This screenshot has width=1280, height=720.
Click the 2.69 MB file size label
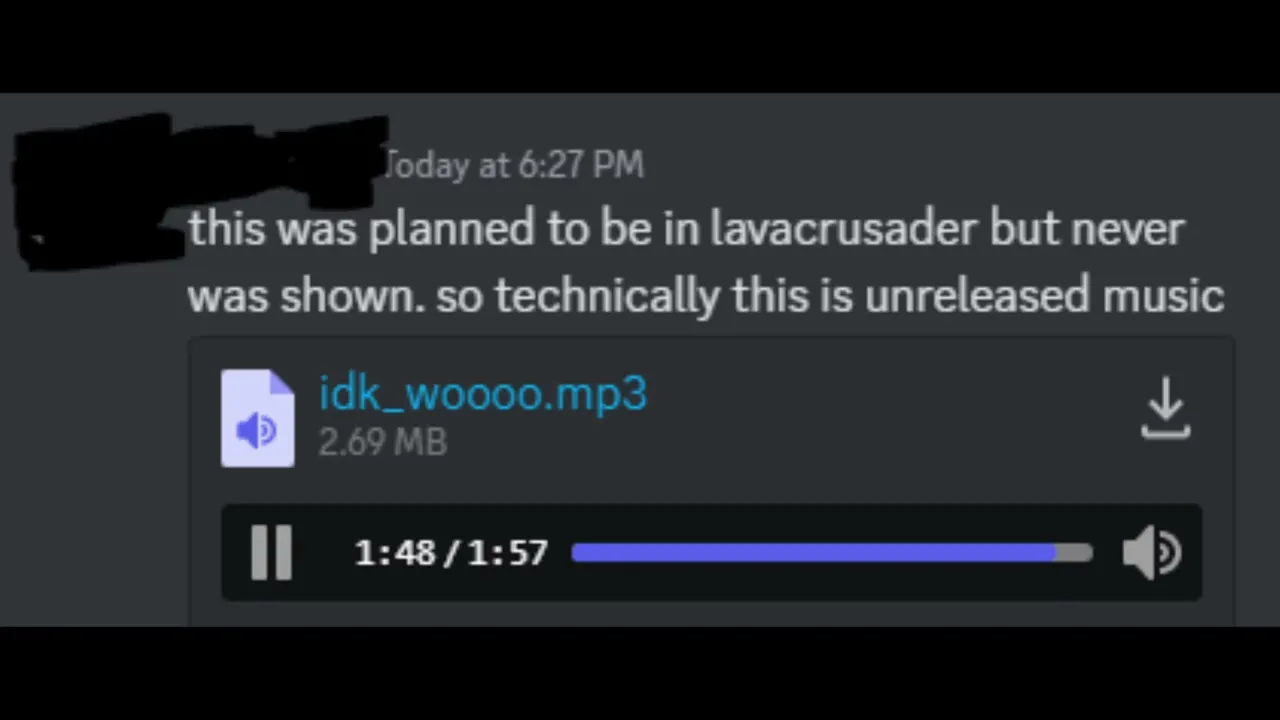[382, 442]
